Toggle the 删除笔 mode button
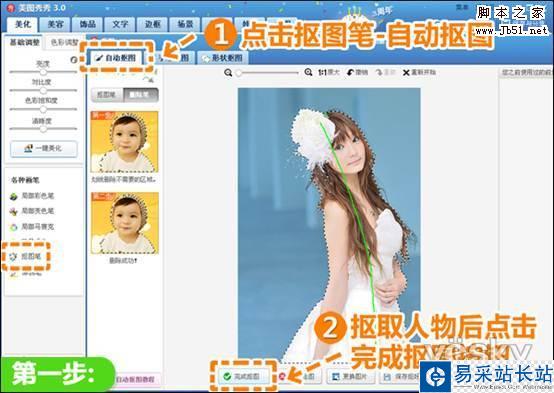554x393 pixels. pyautogui.click(x=141, y=95)
